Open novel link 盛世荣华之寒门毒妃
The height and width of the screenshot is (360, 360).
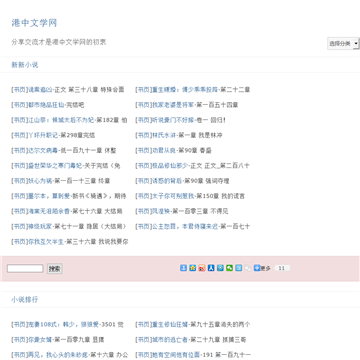click(55, 165)
